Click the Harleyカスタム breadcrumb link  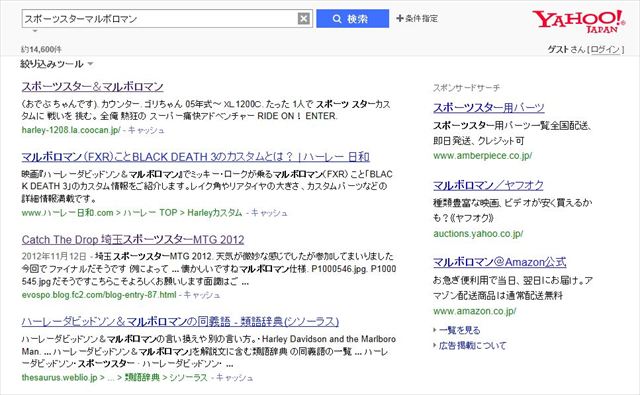[215, 213]
